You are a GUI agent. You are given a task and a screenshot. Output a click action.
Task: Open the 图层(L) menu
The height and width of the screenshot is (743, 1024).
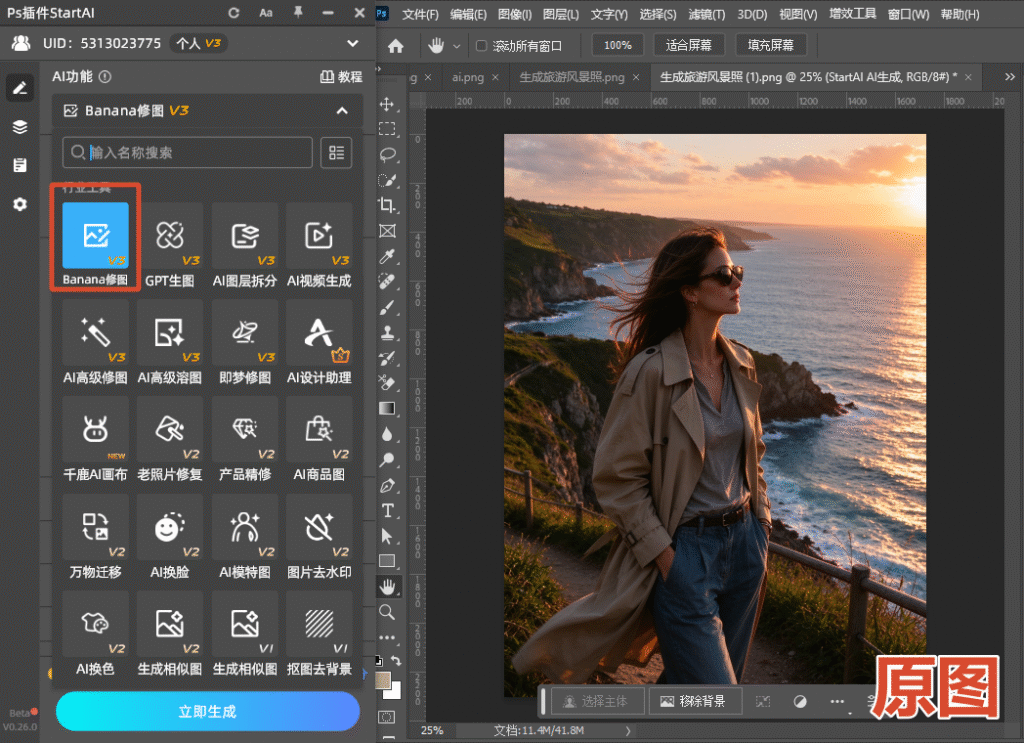click(x=561, y=14)
